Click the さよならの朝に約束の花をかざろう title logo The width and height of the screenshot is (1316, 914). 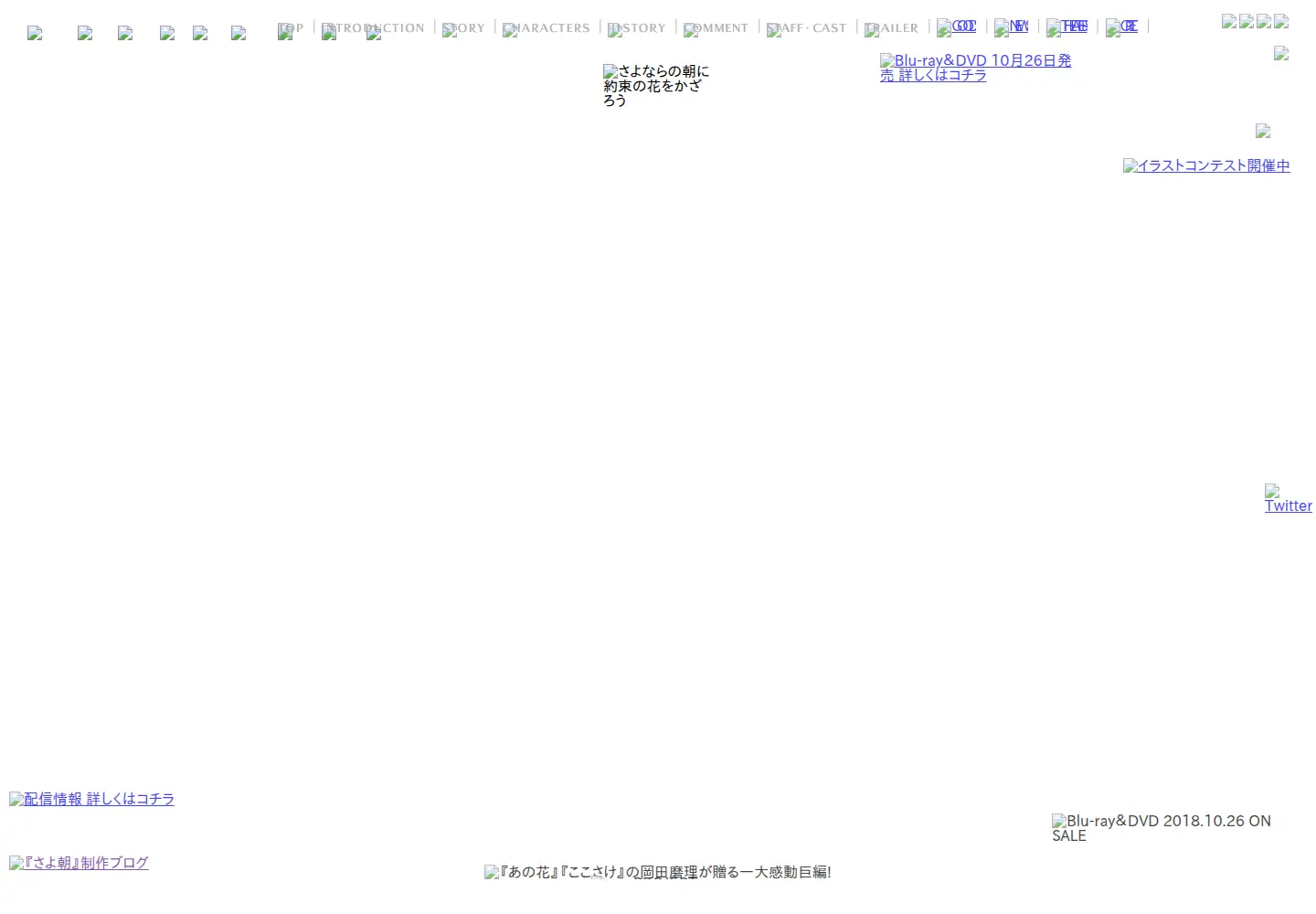pos(656,86)
